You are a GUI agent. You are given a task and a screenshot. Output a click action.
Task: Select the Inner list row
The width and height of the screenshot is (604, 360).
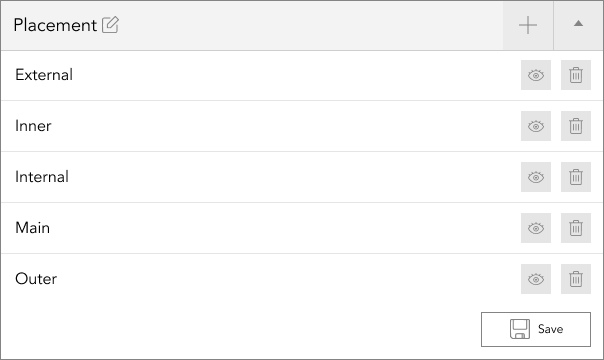point(302,126)
